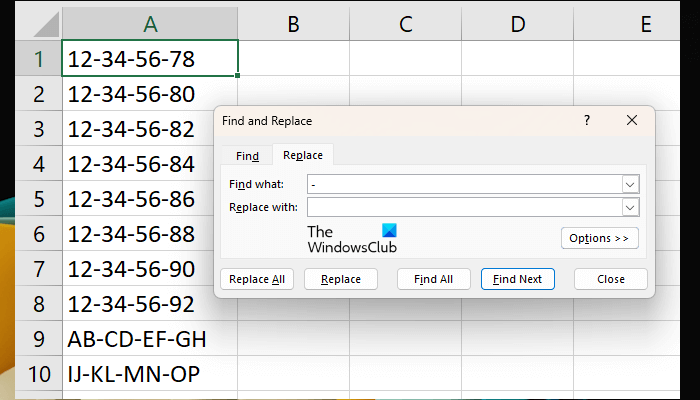Focus the Replace with input field
700x400 pixels.
coord(463,207)
